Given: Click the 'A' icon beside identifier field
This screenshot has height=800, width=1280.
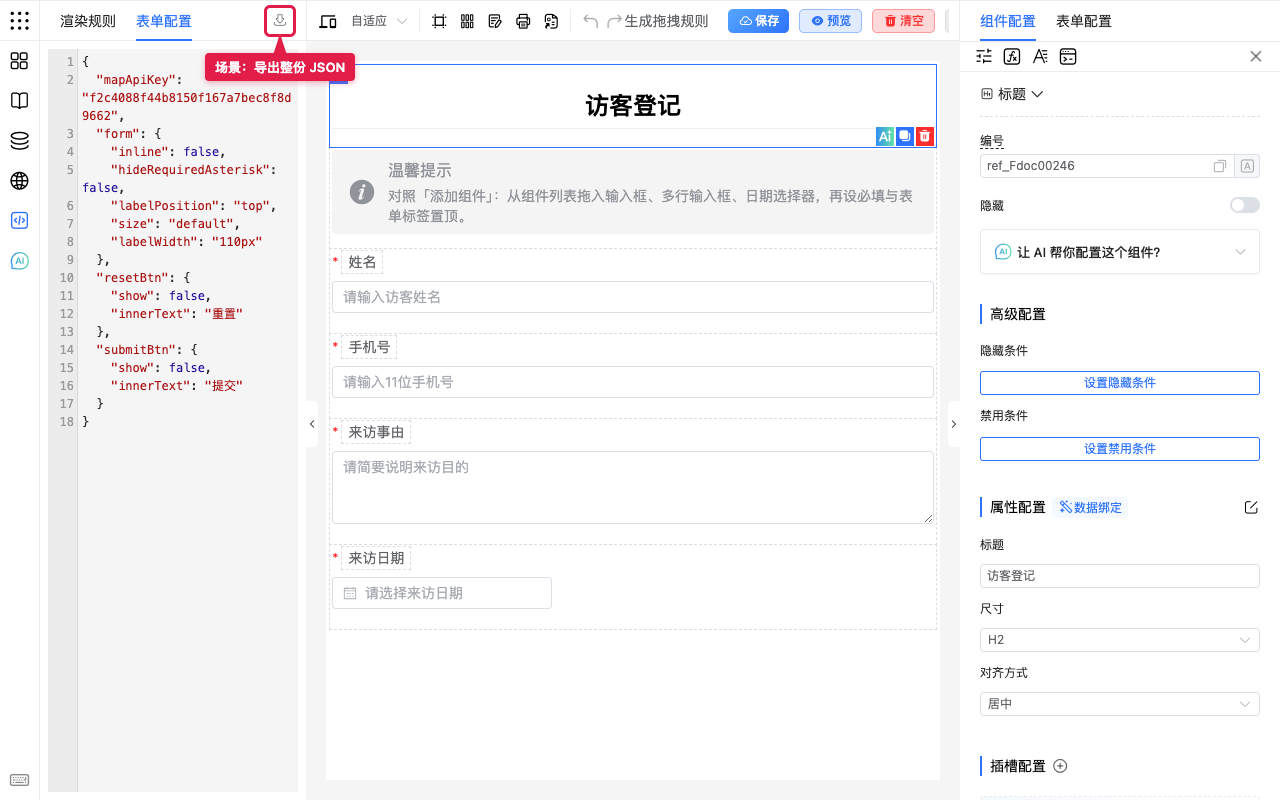Looking at the screenshot, I should tap(1247, 166).
